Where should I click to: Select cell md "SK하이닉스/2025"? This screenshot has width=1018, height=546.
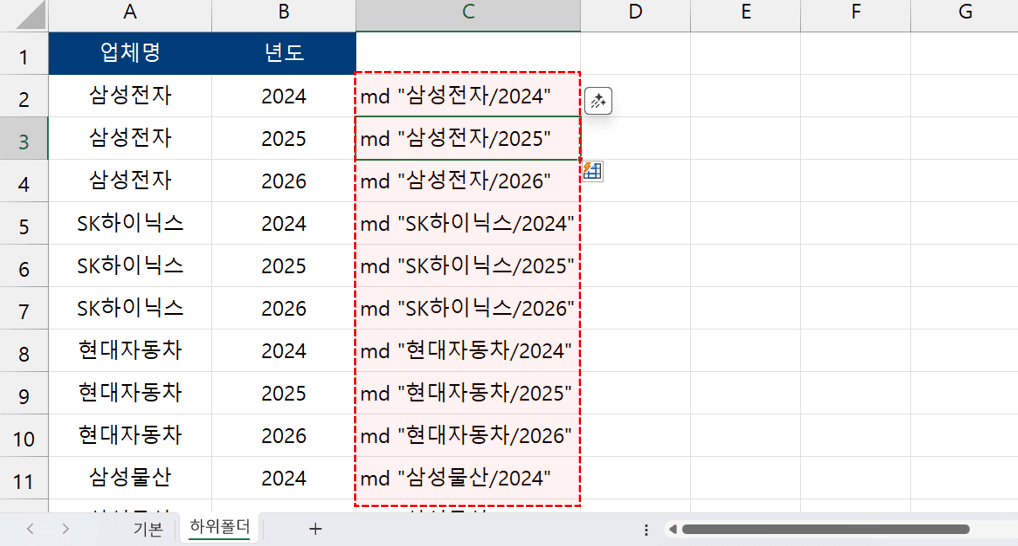(468, 266)
